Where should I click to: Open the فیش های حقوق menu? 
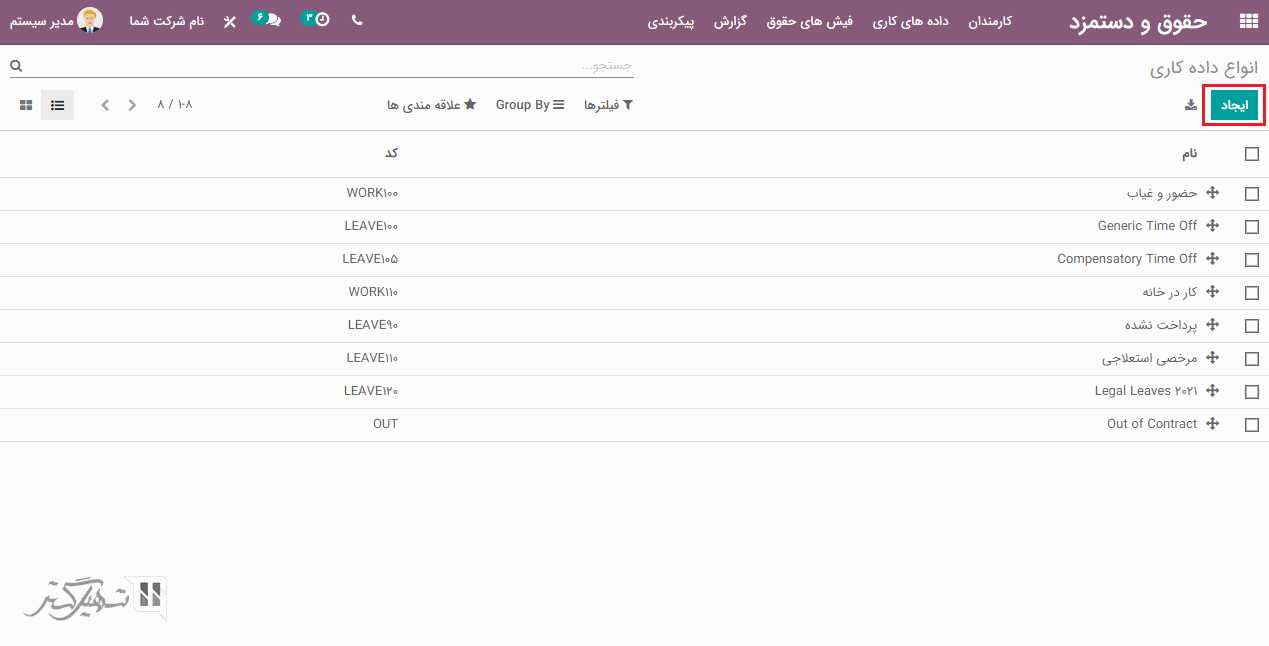pos(810,21)
